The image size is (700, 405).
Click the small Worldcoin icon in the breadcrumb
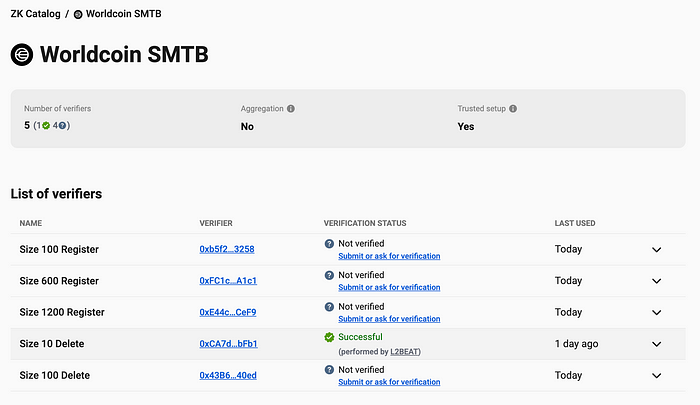coord(78,14)
